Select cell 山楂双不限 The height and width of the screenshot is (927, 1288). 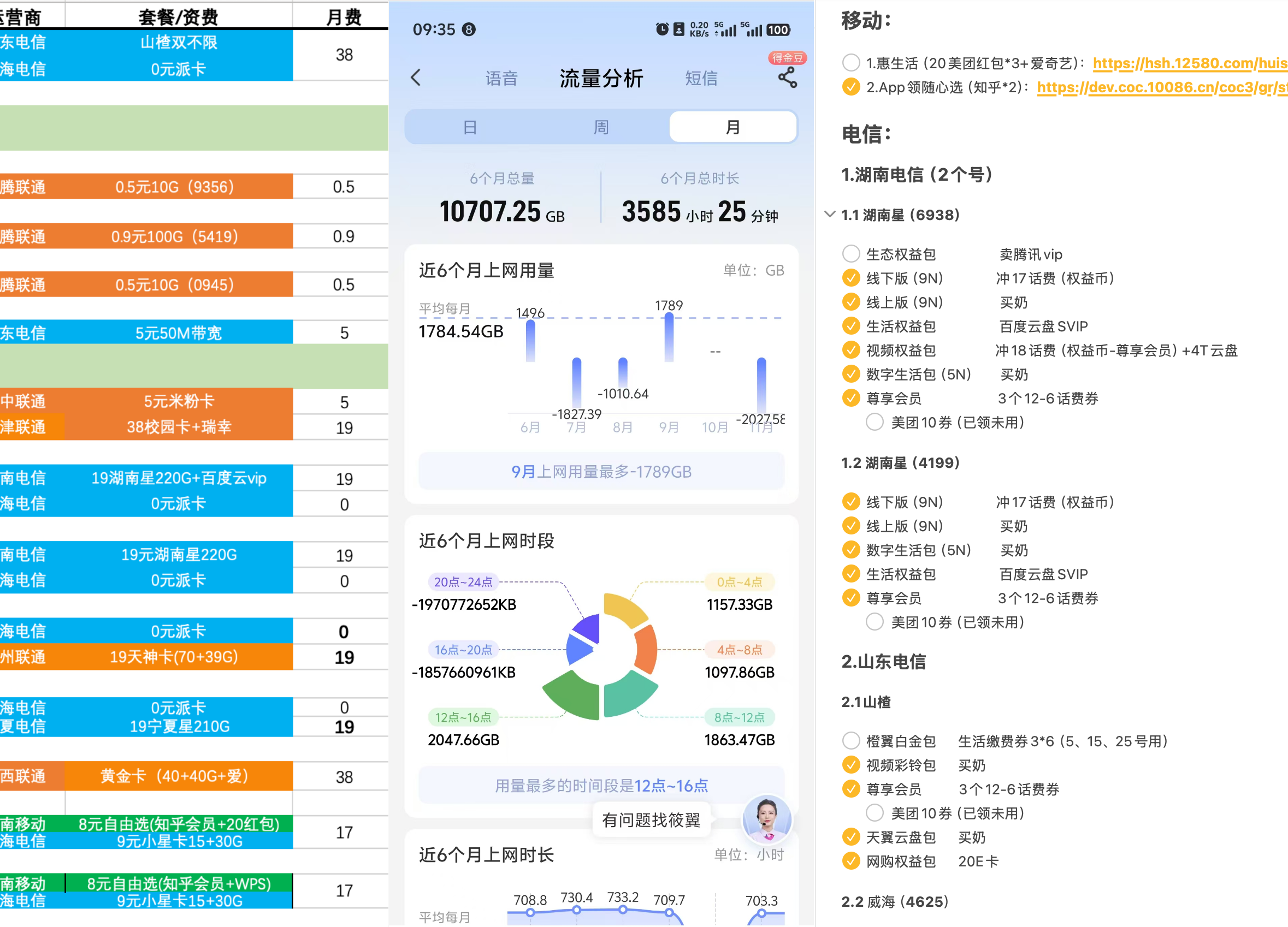point(178,42)
